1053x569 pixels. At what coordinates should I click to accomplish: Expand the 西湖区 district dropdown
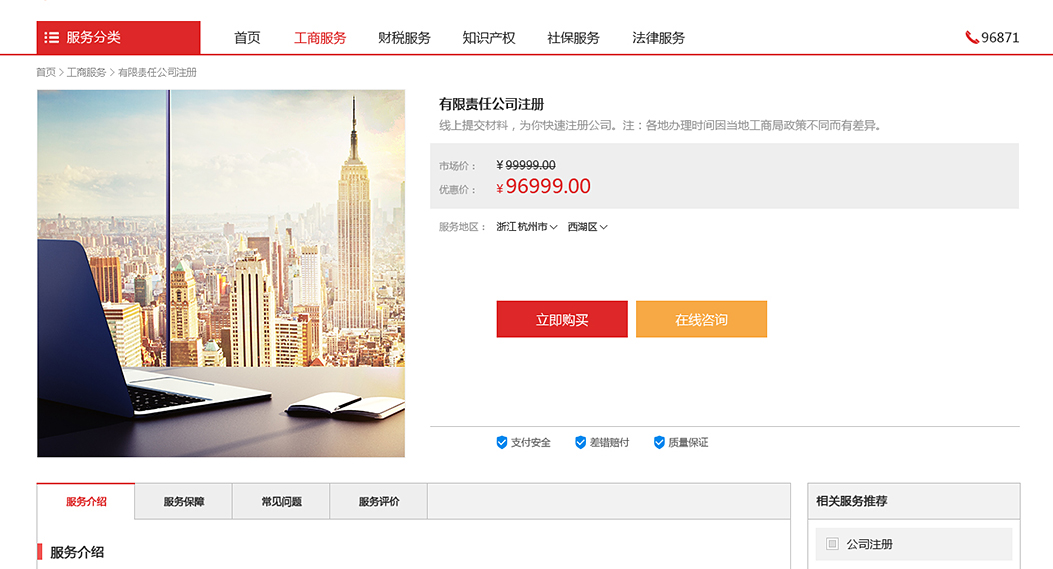[x=587, y=227]
